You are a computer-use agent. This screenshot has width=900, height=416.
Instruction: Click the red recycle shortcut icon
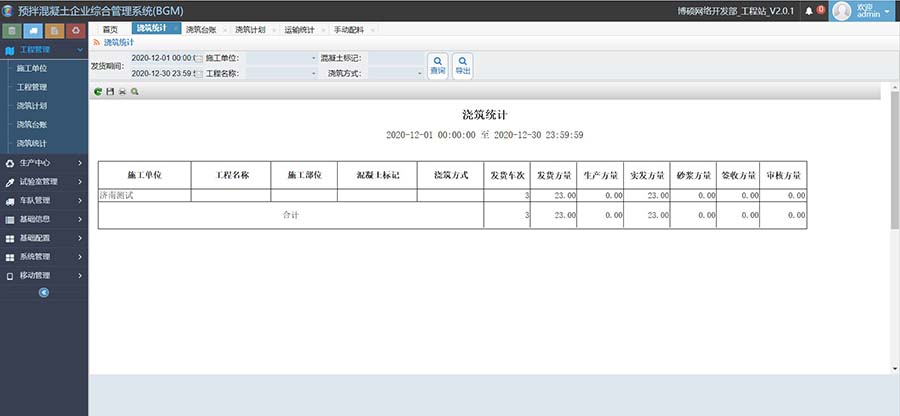[76, 30]
